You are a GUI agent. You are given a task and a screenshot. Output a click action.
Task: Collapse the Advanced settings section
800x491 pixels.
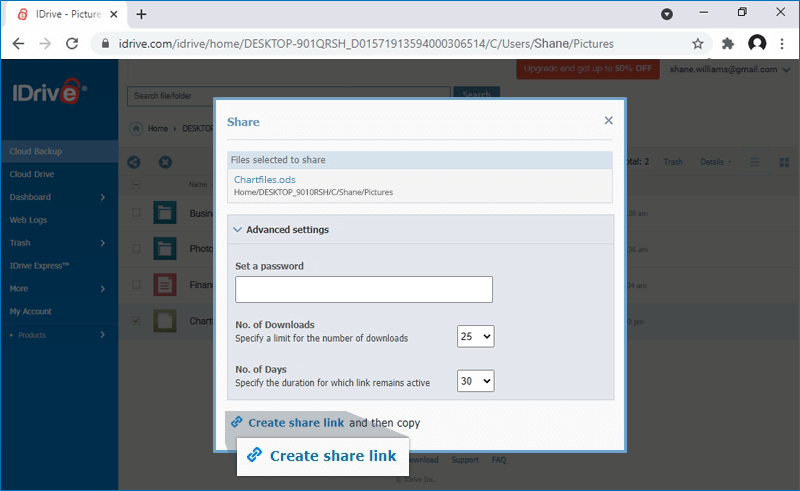click(x=280, y=230)
